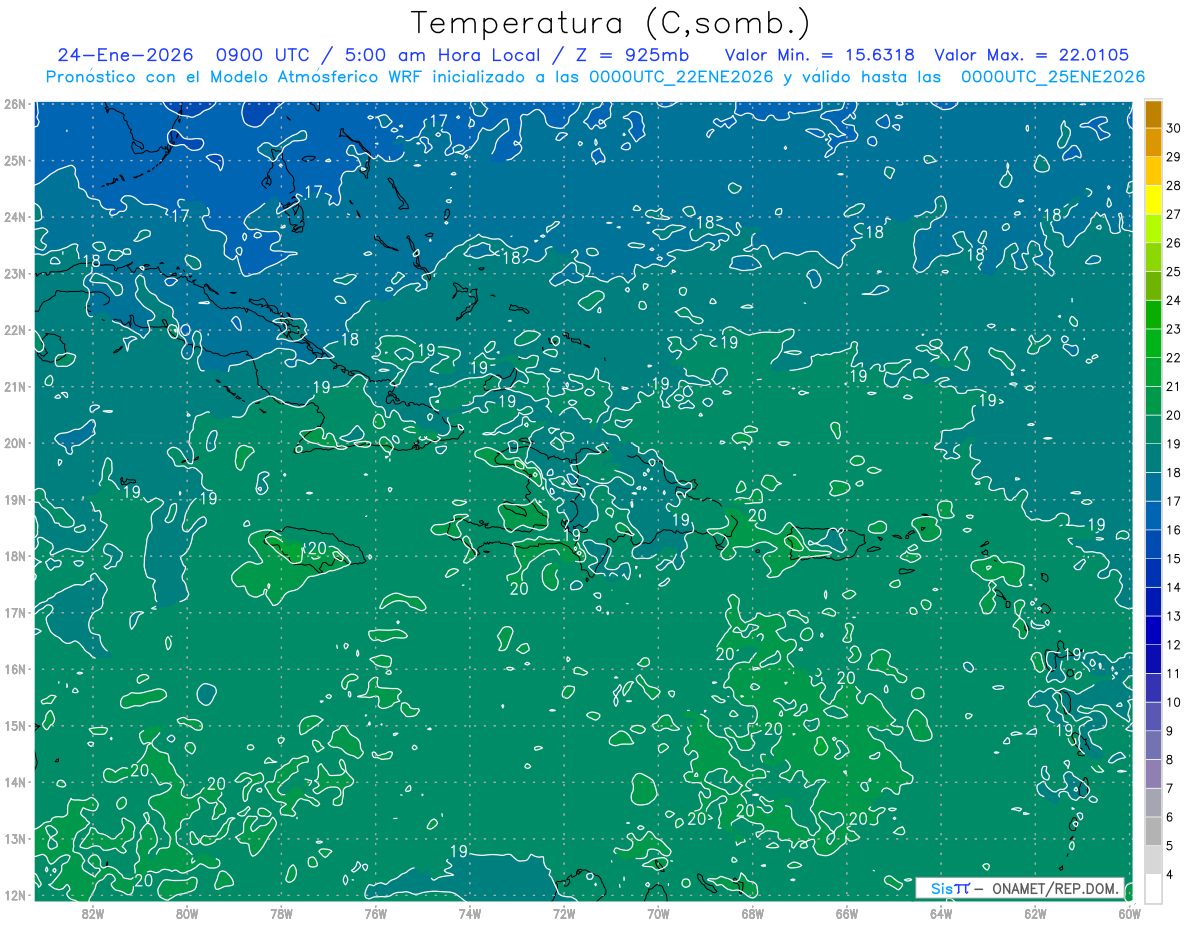Screen dimensions: 1200x927
Task: Click the "62W" longitude axis label
Action: click(1036, 912)
